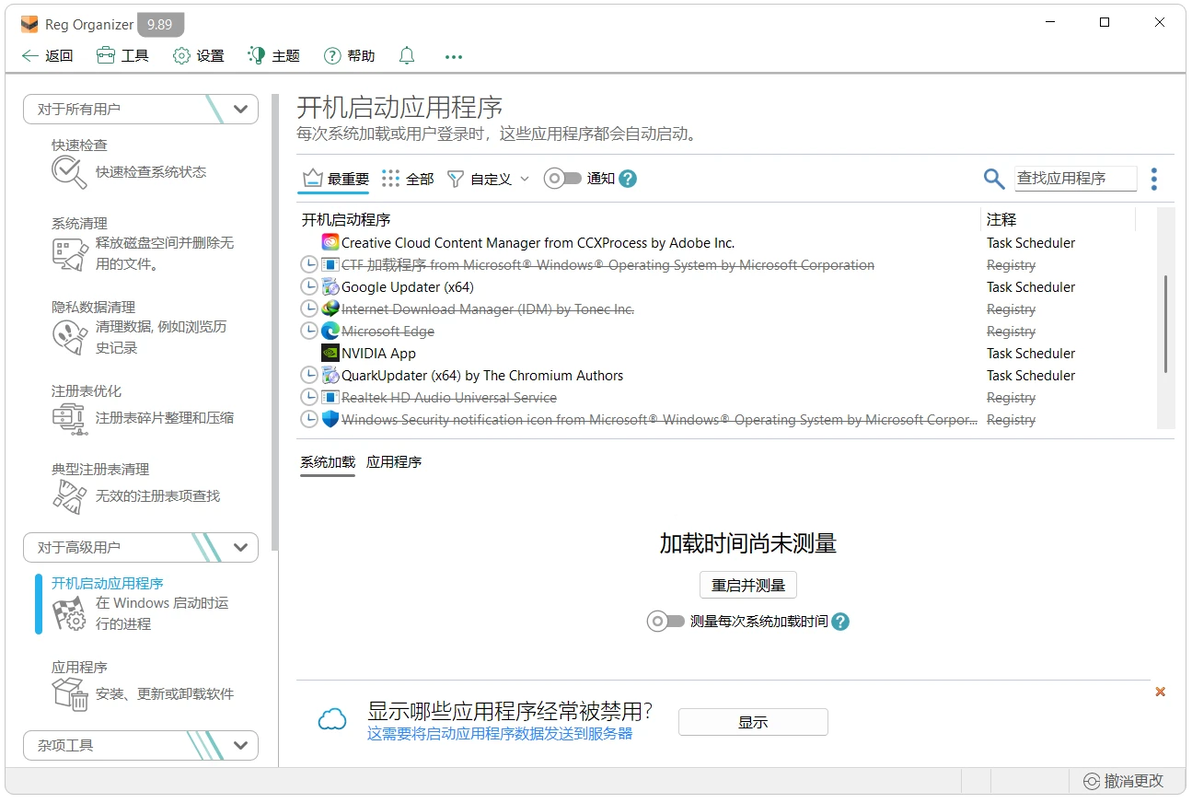Toggle the 通知 switch
The height and width of the screenshot is (803, 1192).
click(563, 179)
